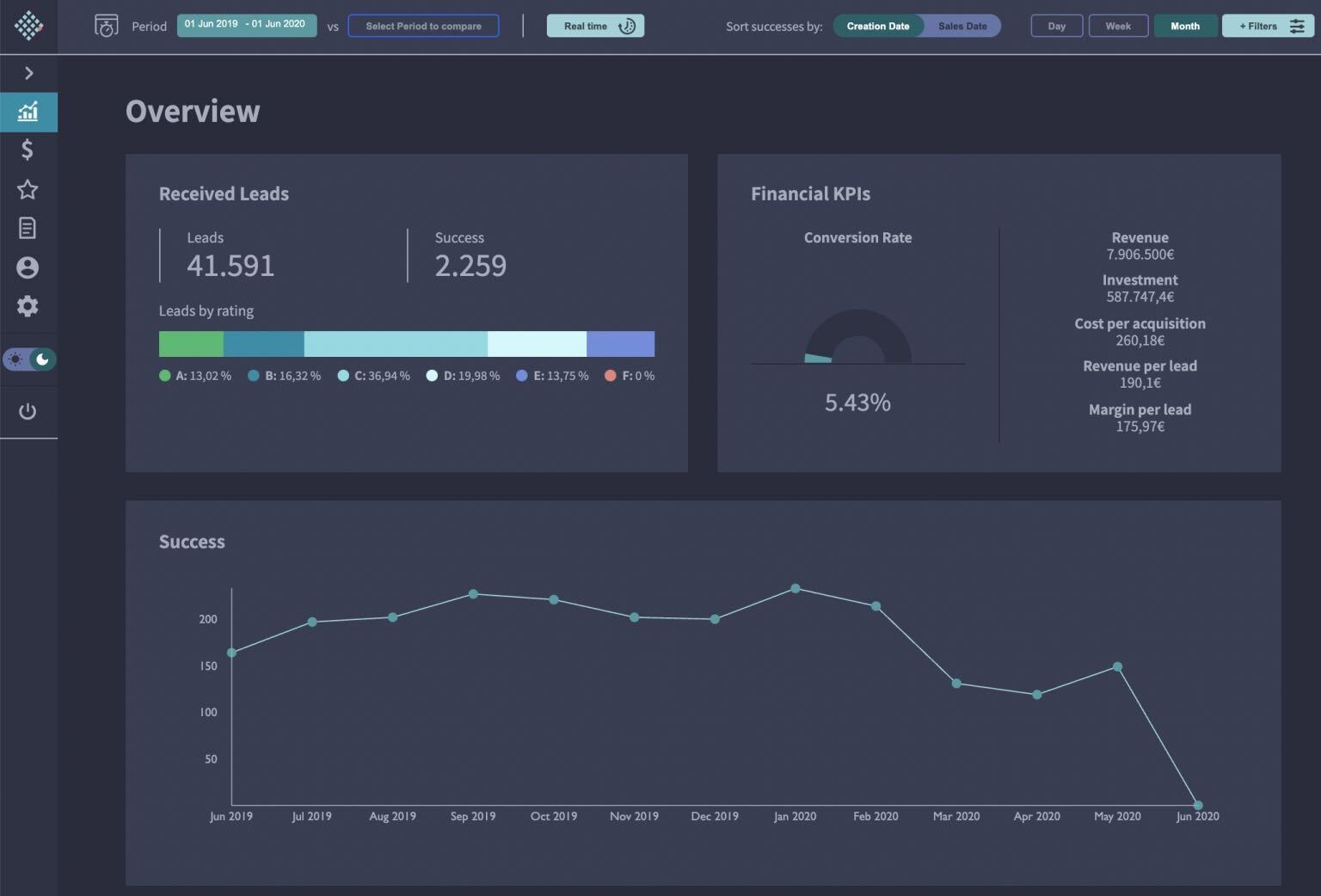Viewport: 1321px width, 896px height.
Task: Switch to Week view
Action: coord(1118,26)
